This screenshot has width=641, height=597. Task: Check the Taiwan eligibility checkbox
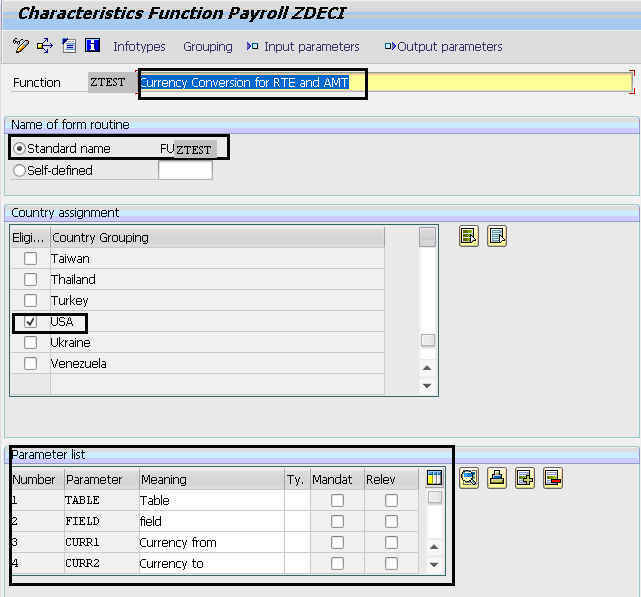[x=30, y=258]
